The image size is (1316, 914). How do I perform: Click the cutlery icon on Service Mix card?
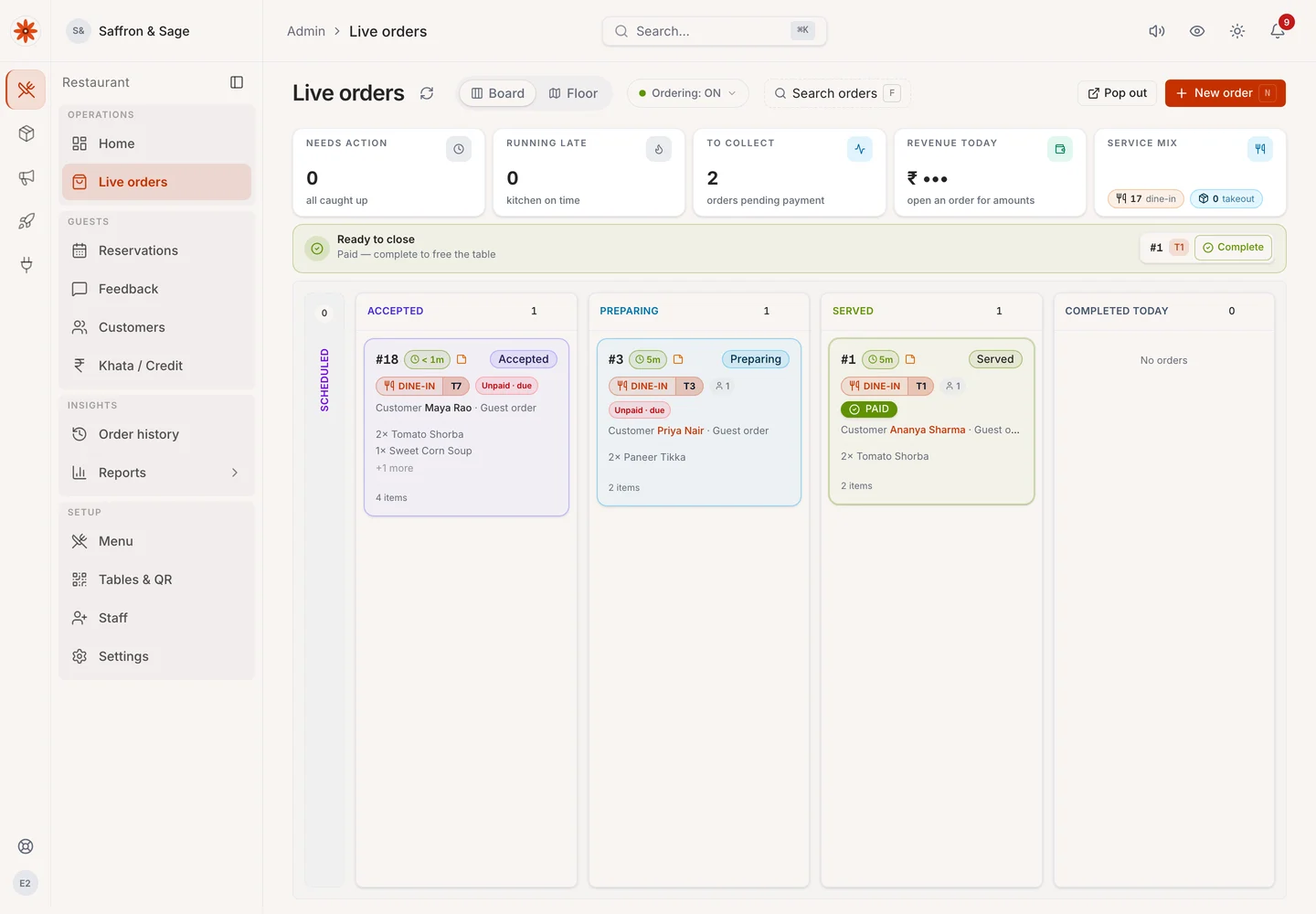1260,149
